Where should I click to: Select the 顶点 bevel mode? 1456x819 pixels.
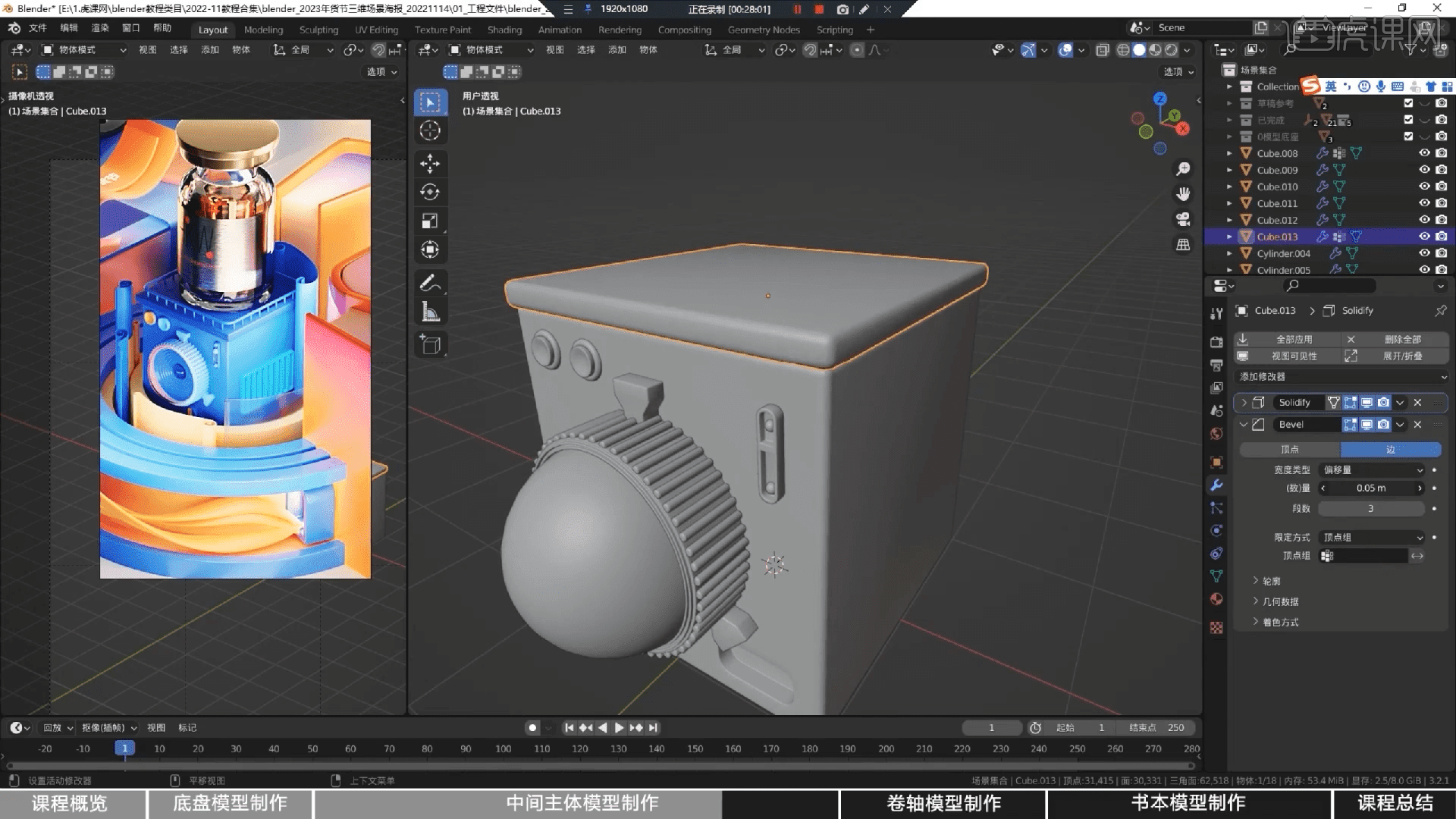[1290, 450]
